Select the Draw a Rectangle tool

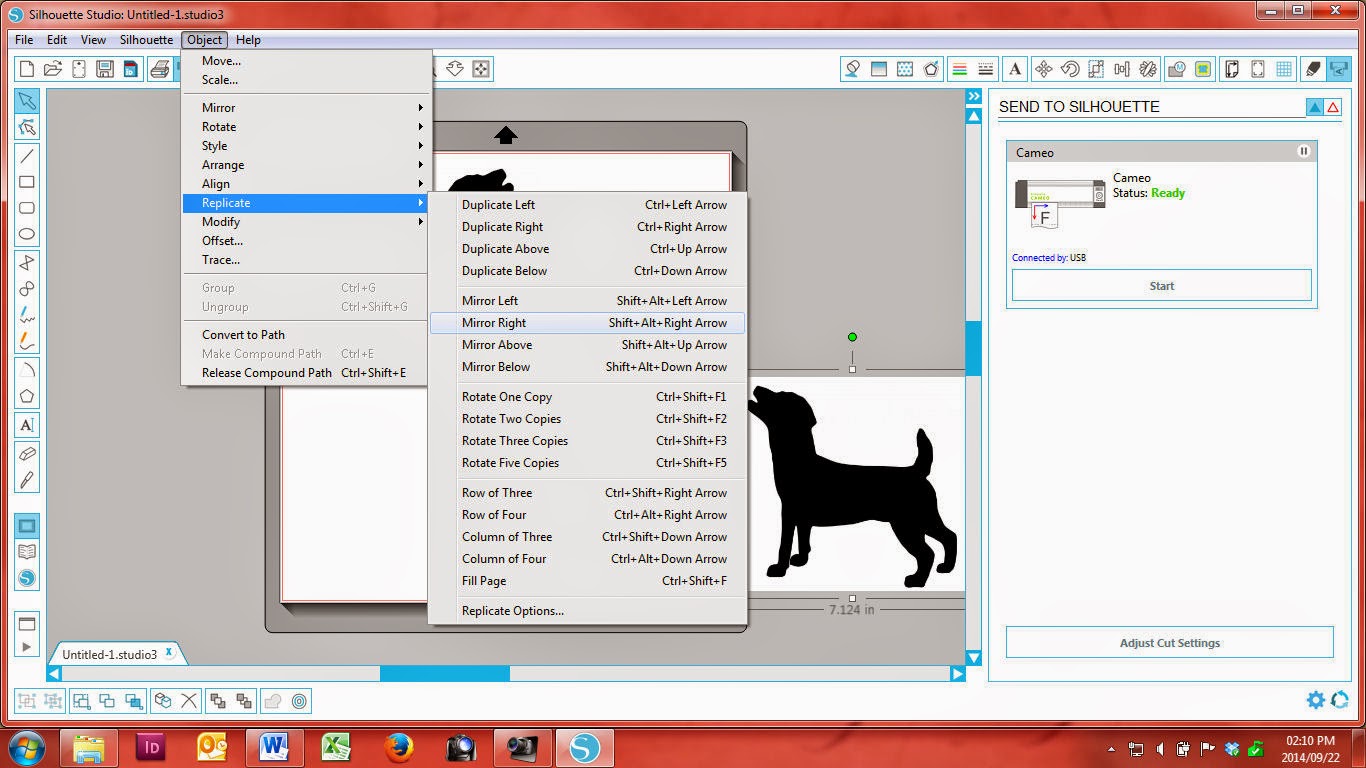pos(27,182)
